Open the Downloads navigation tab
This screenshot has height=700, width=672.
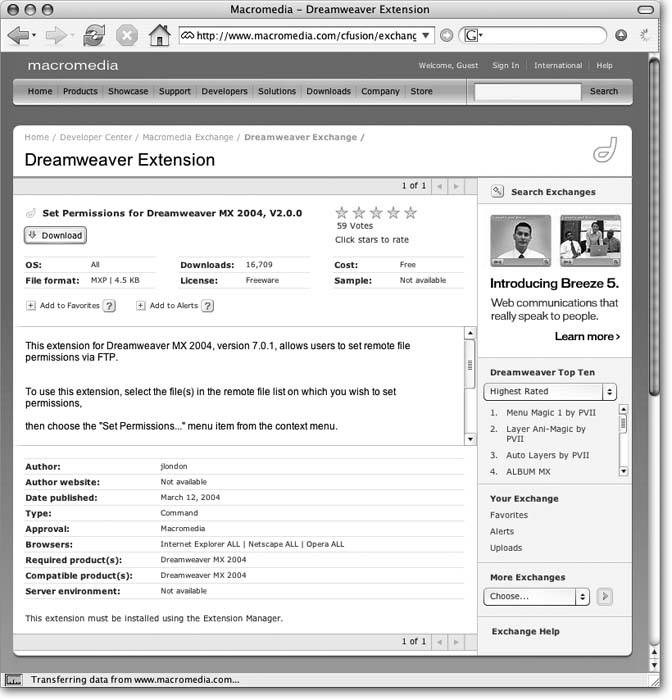(328, 91)
